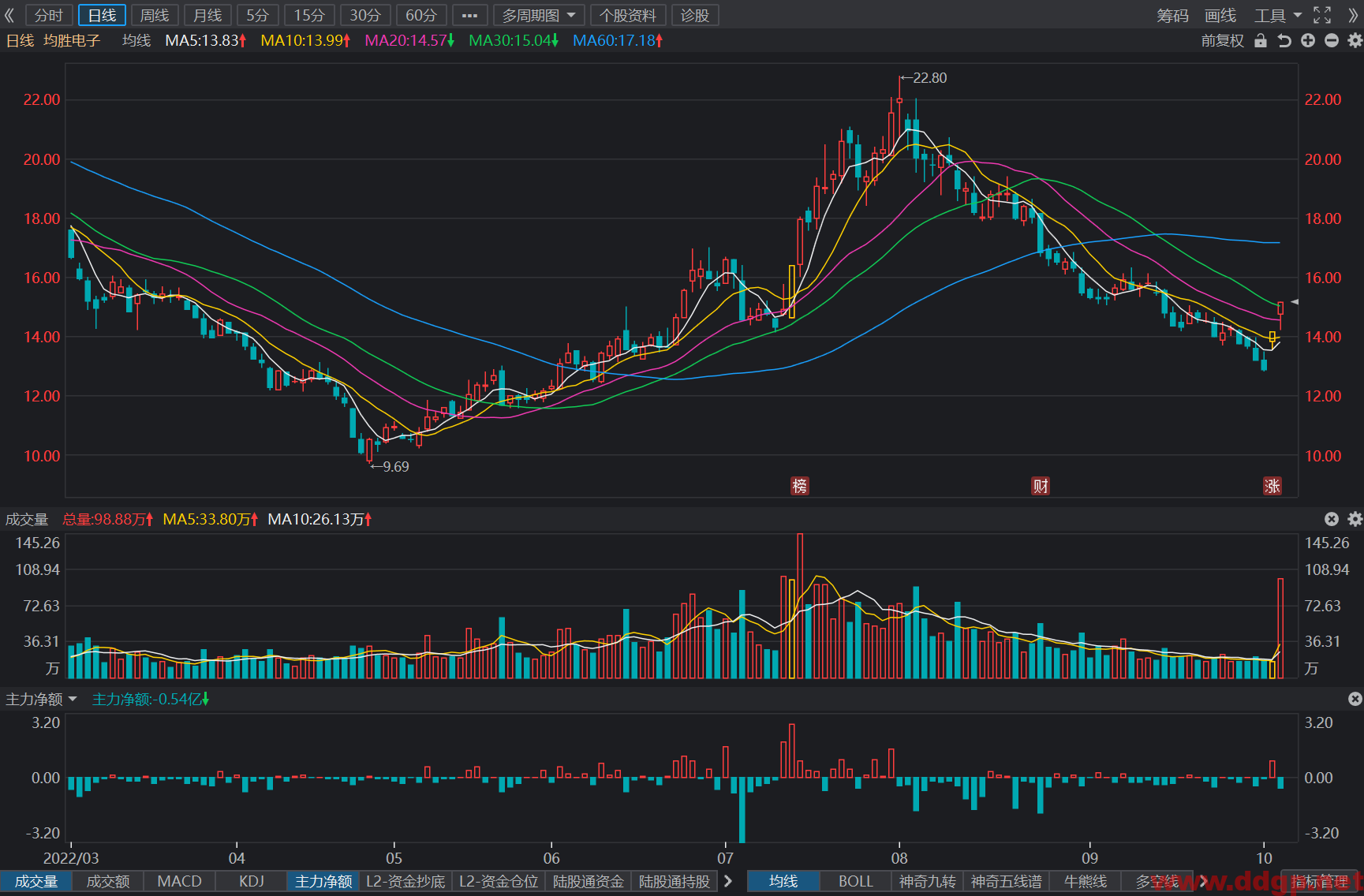Image resolution: width=1364 pixels, height=896 pixels.
Task: Click the undo arrow icon on the chart toolbar
Action: pos(1284,41)
